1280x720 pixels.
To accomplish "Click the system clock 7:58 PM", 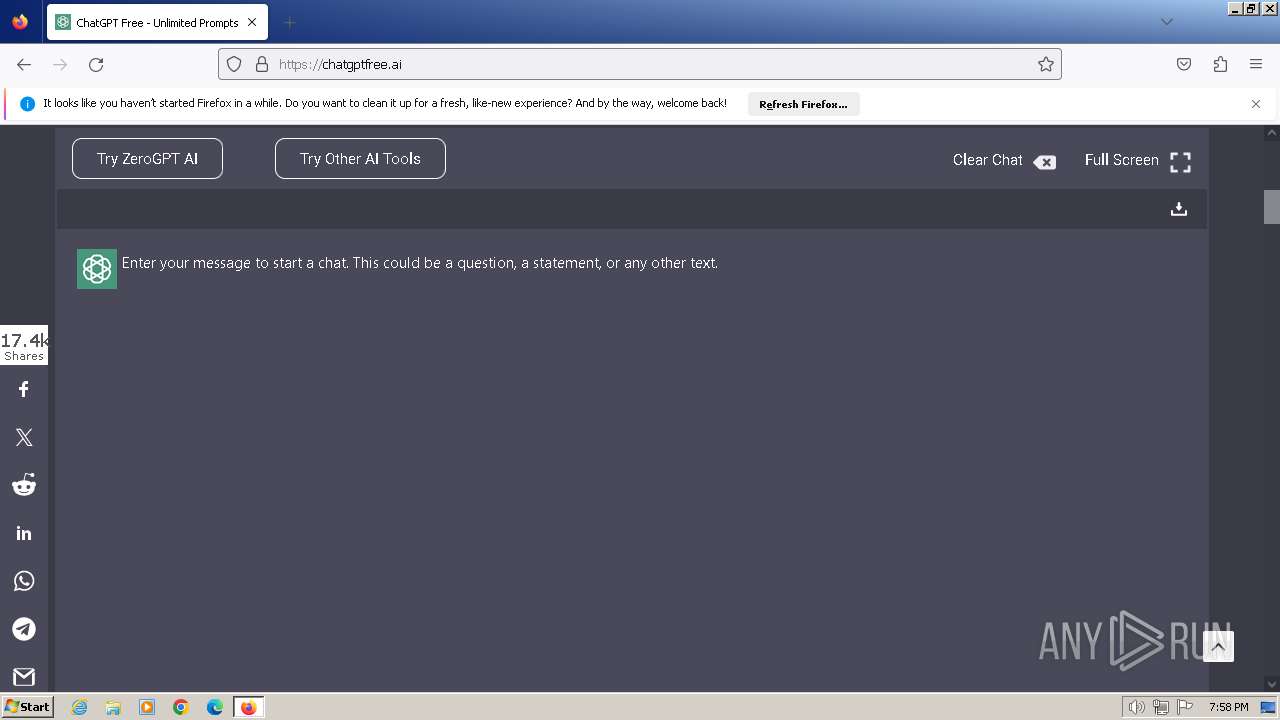I will (x=1228, y=707).
